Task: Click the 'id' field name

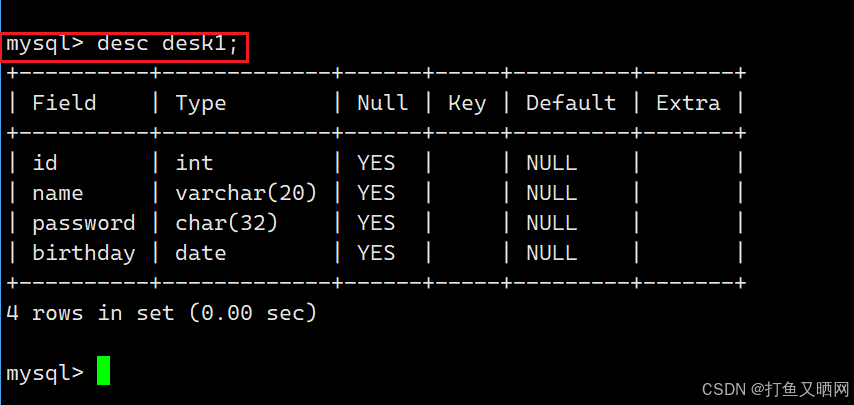Action: (45, 163)
